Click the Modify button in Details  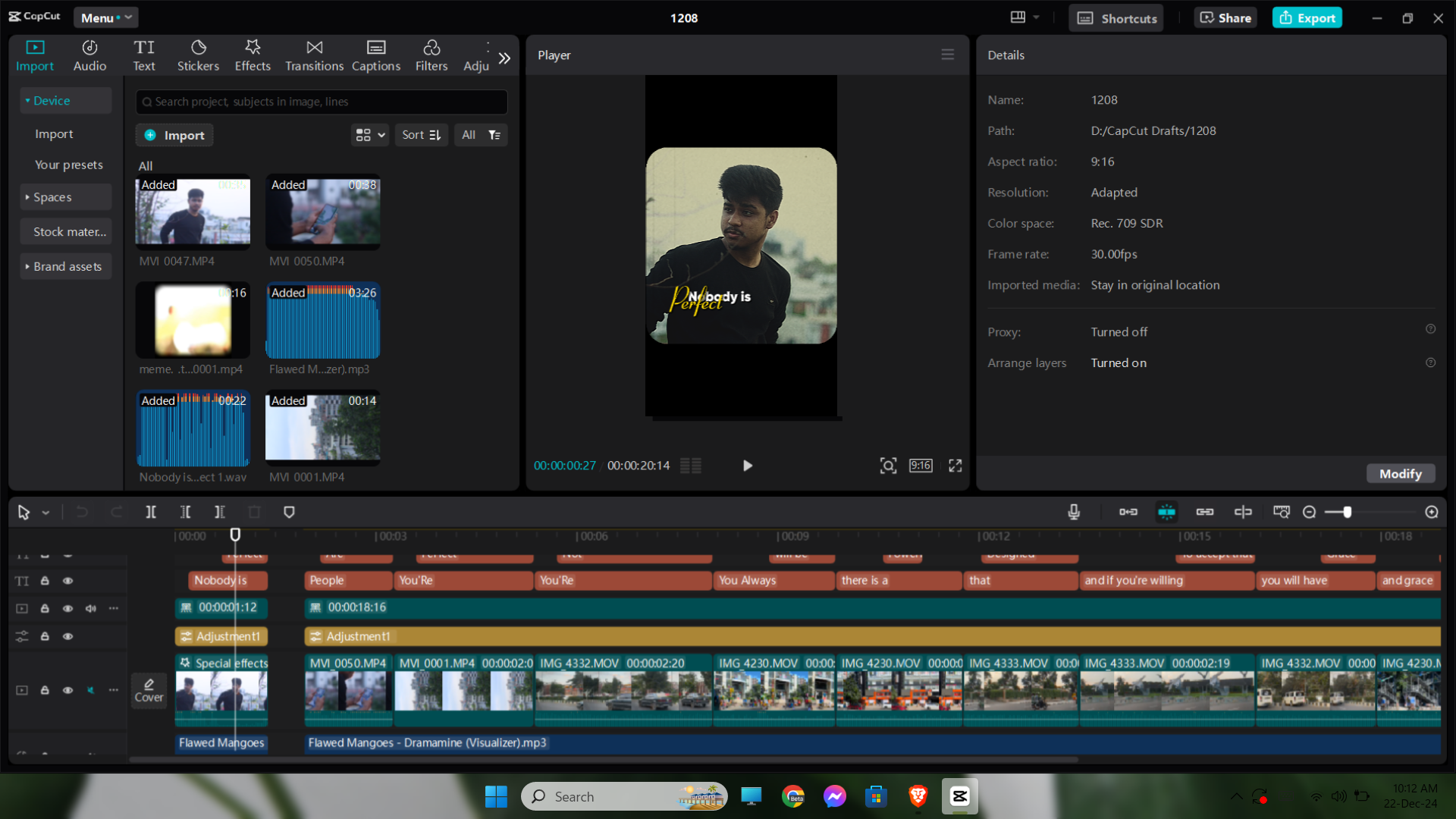coord(1400,474)
